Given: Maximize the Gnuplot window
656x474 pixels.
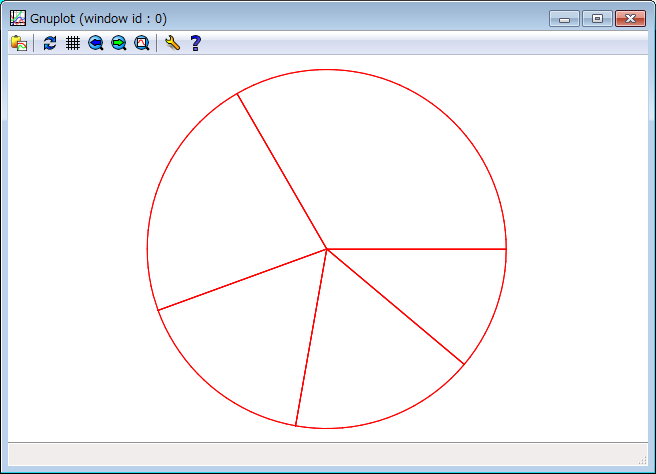Looking at the screenshot, I should tap(597, 19).
